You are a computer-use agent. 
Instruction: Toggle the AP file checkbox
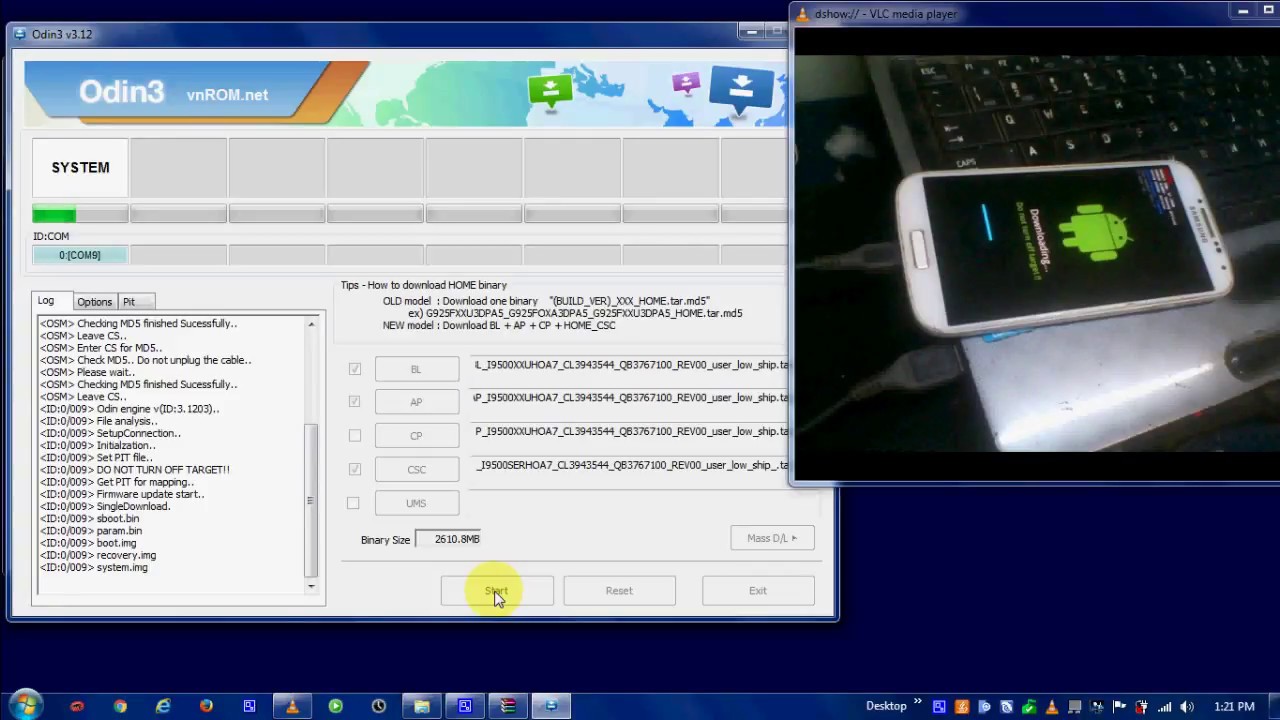[x=354, y=402]
